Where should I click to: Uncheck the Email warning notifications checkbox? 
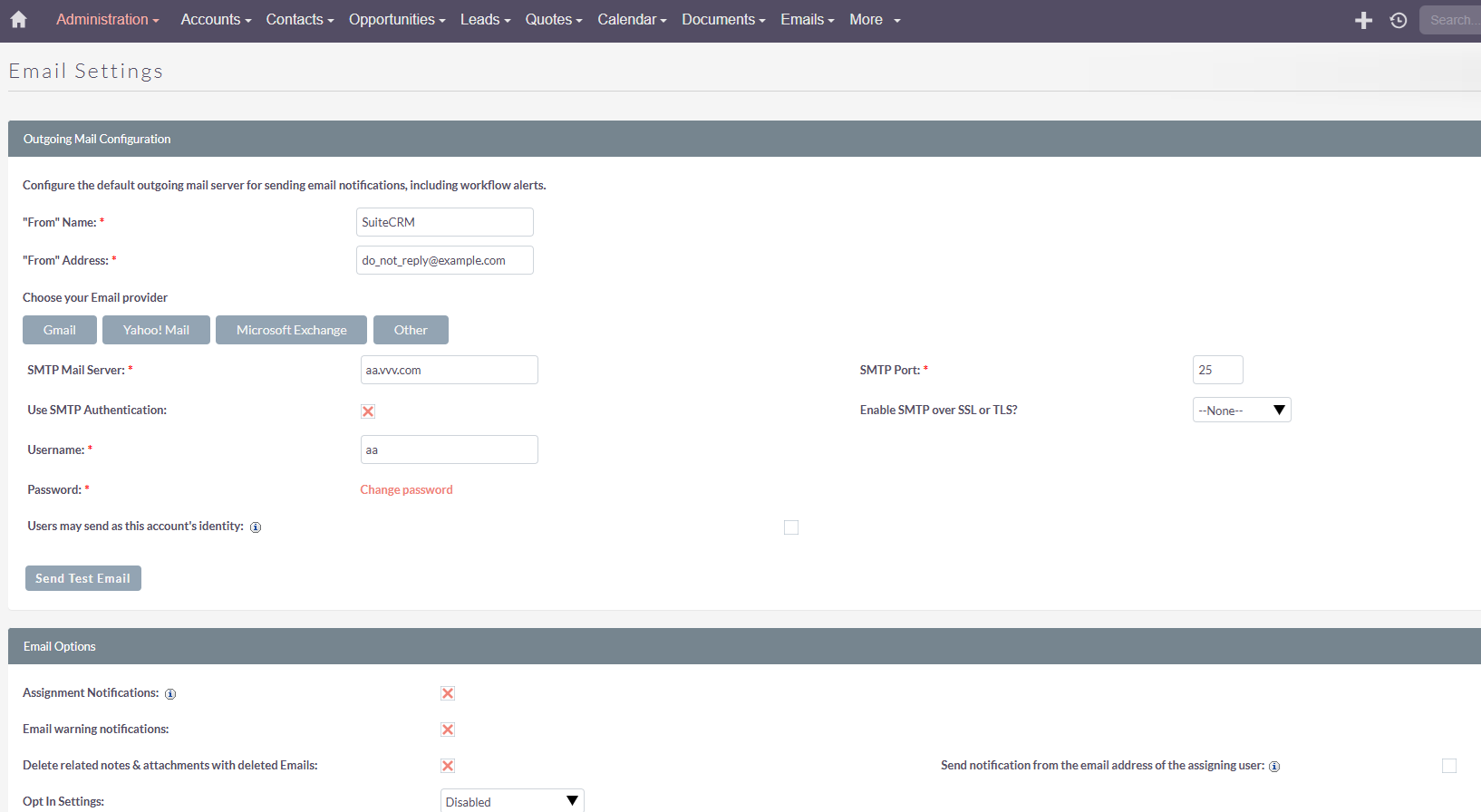tap(448, 730)
